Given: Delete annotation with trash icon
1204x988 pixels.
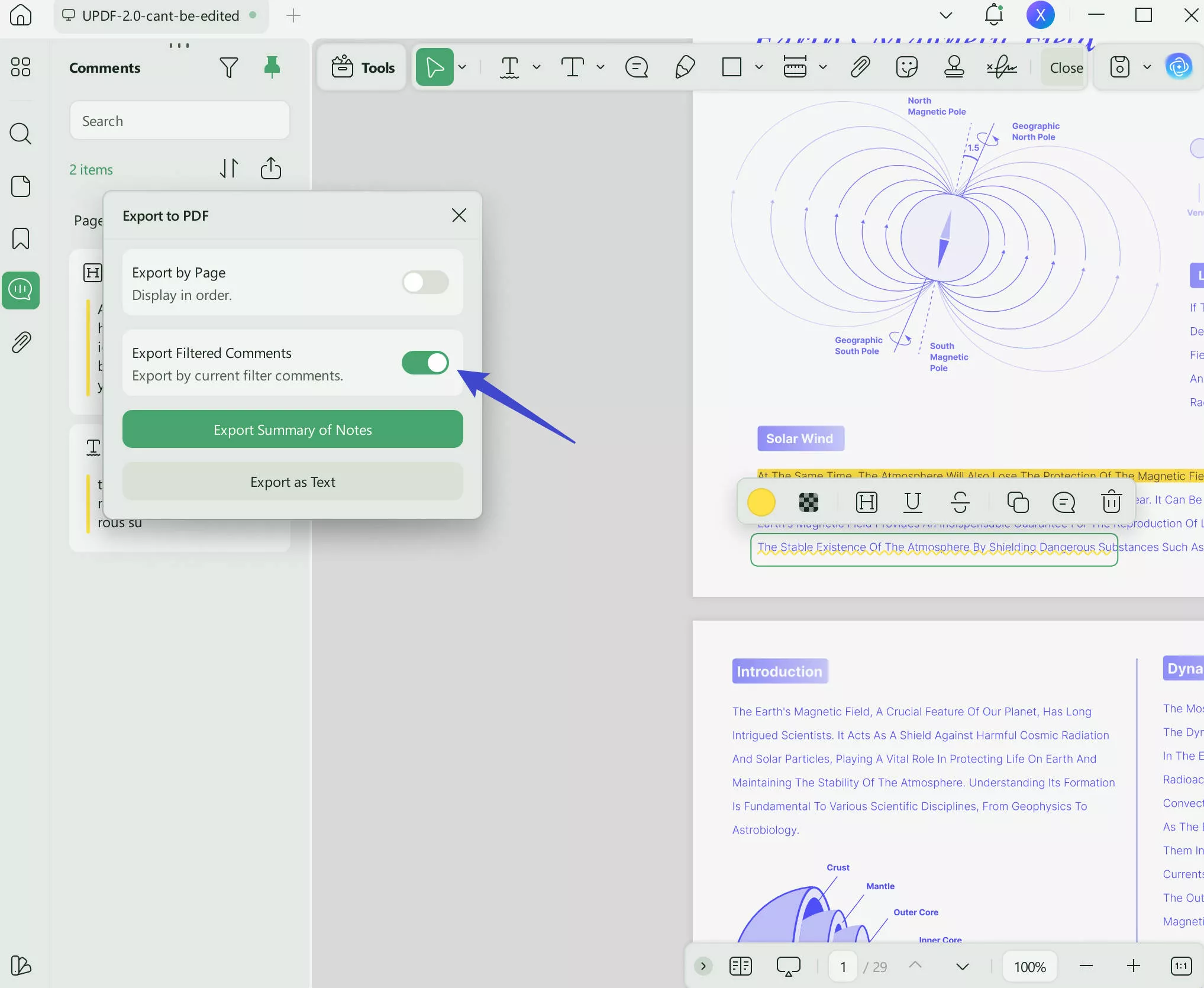Looking at the screenshot, I should pyautogui.click(x=1111, y=502).
